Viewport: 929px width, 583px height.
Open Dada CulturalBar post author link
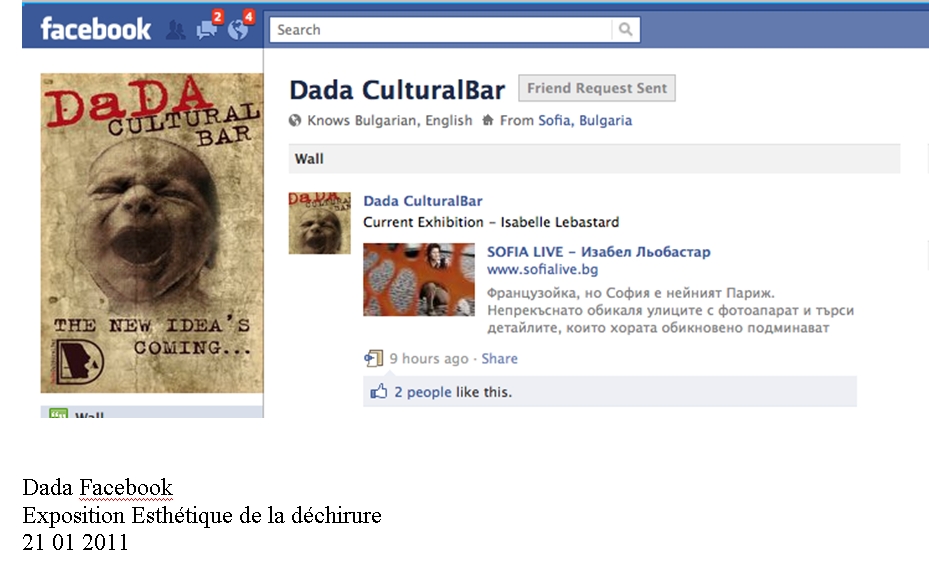[423, 201]
